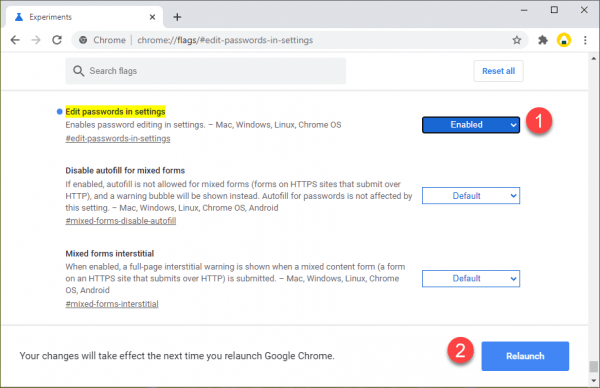Open the yellow profile avatar
600x388 pixels.
click(564, 40)
